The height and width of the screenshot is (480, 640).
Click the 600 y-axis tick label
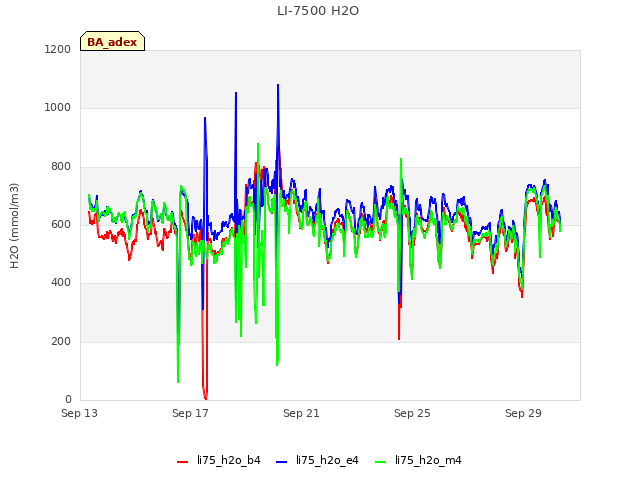click(x=61, y=224)
